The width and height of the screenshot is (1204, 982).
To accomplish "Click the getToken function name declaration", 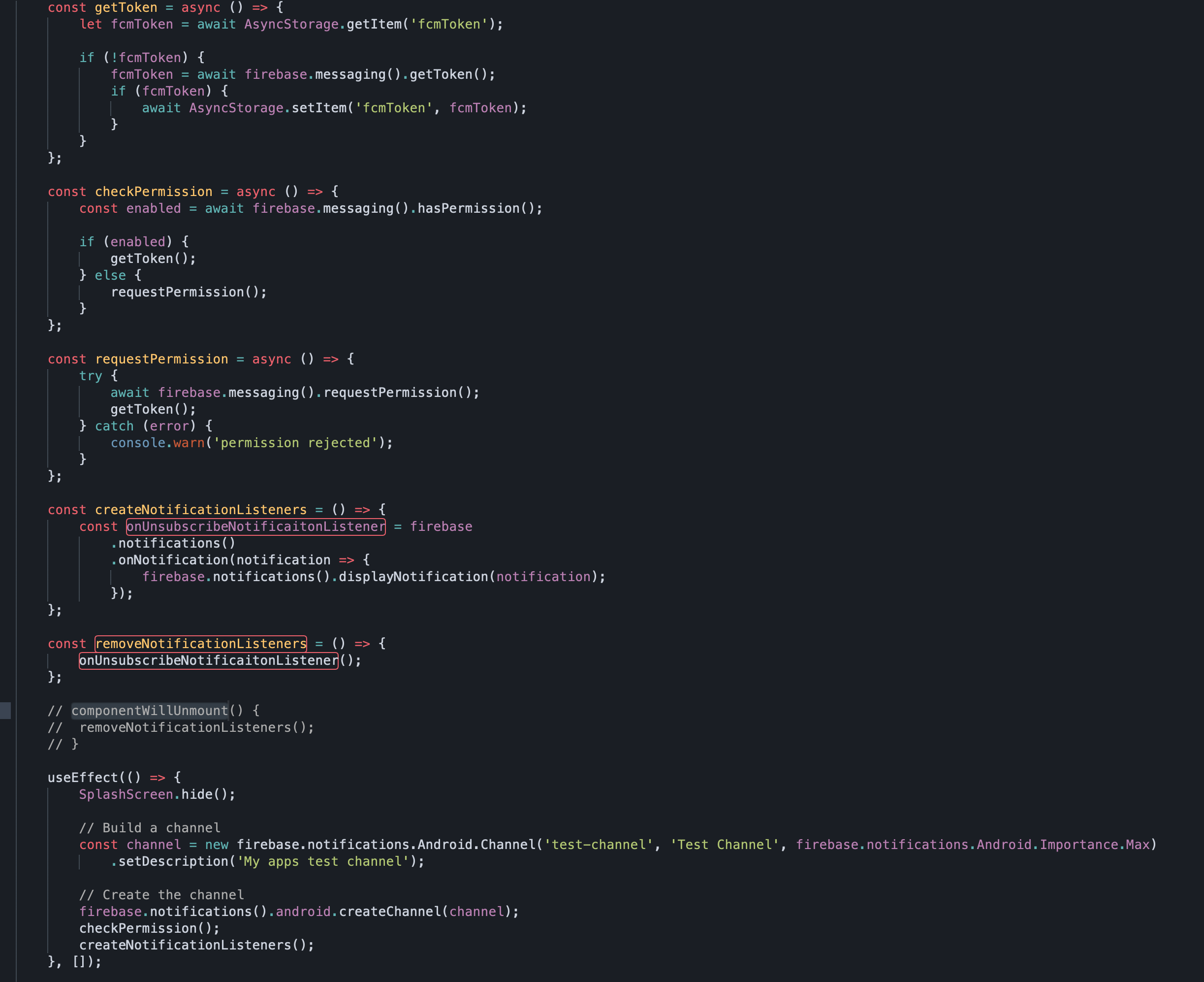I will coord(126,8).
